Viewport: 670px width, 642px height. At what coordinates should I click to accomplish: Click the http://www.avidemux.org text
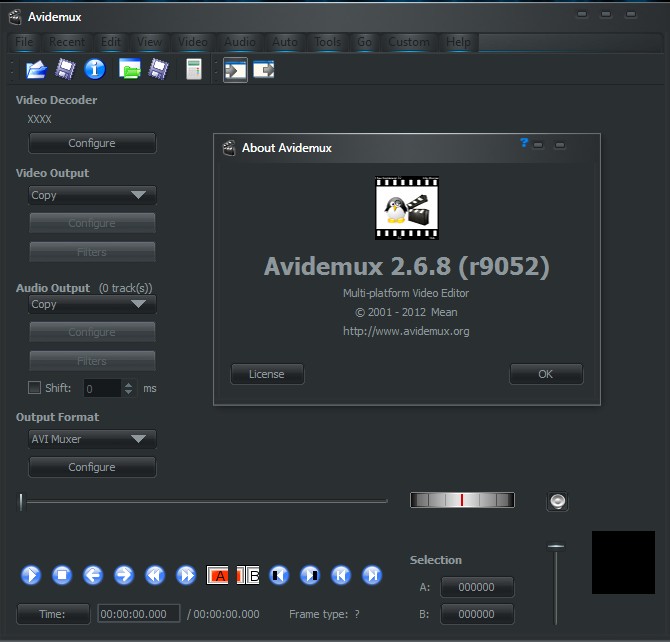(406, 331)
